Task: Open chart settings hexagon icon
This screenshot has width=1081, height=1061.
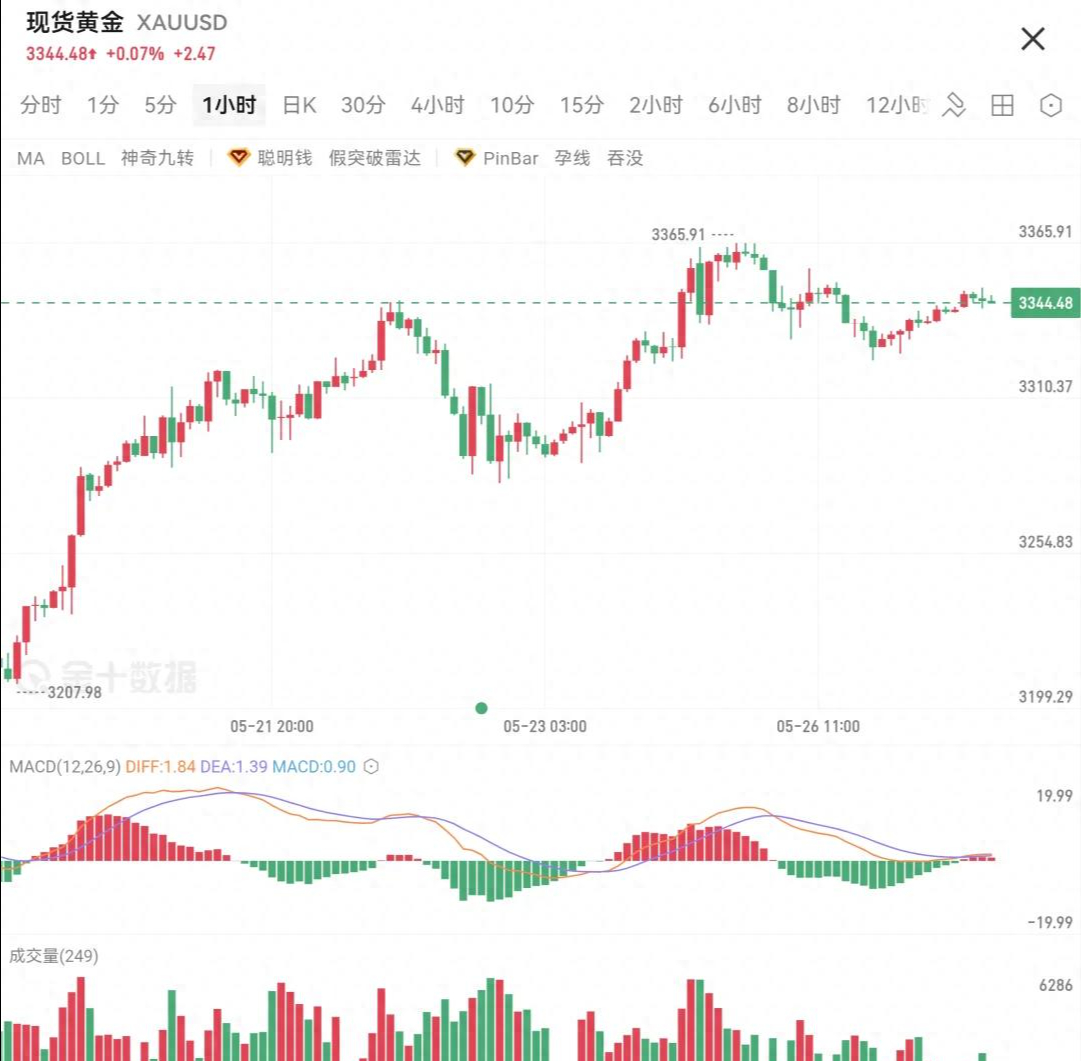Action: point(1050,105)
